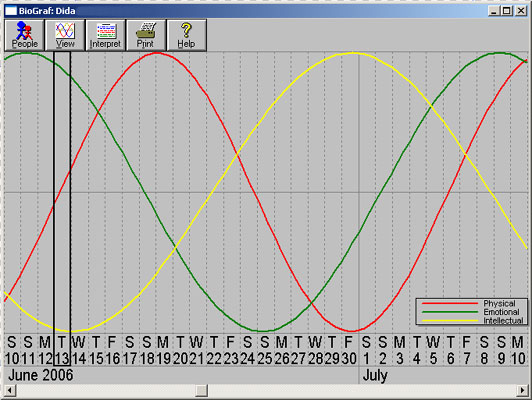This screenshot has width=532, height=400.
Task: Minimize the BioGraf window
Action: tap(493, 11)
